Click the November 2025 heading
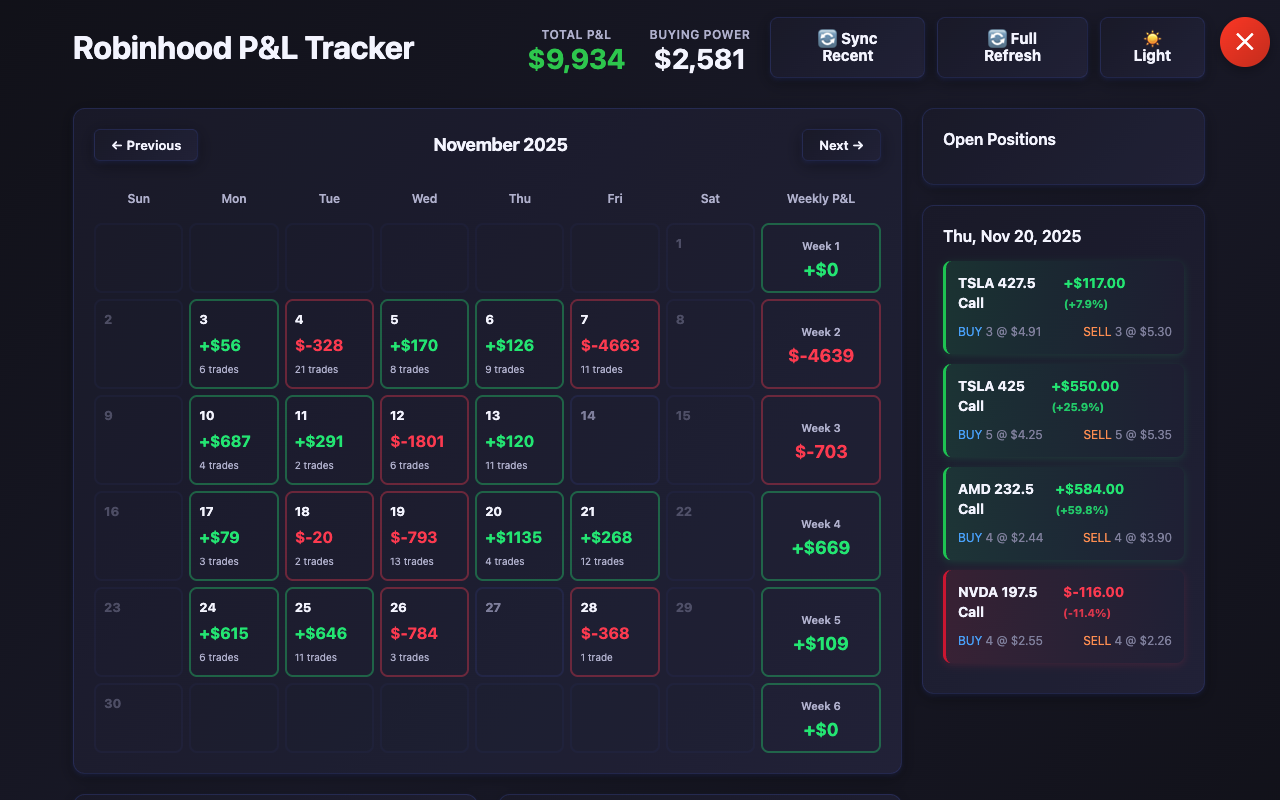The image size is (1280, 800). [500, 145]
